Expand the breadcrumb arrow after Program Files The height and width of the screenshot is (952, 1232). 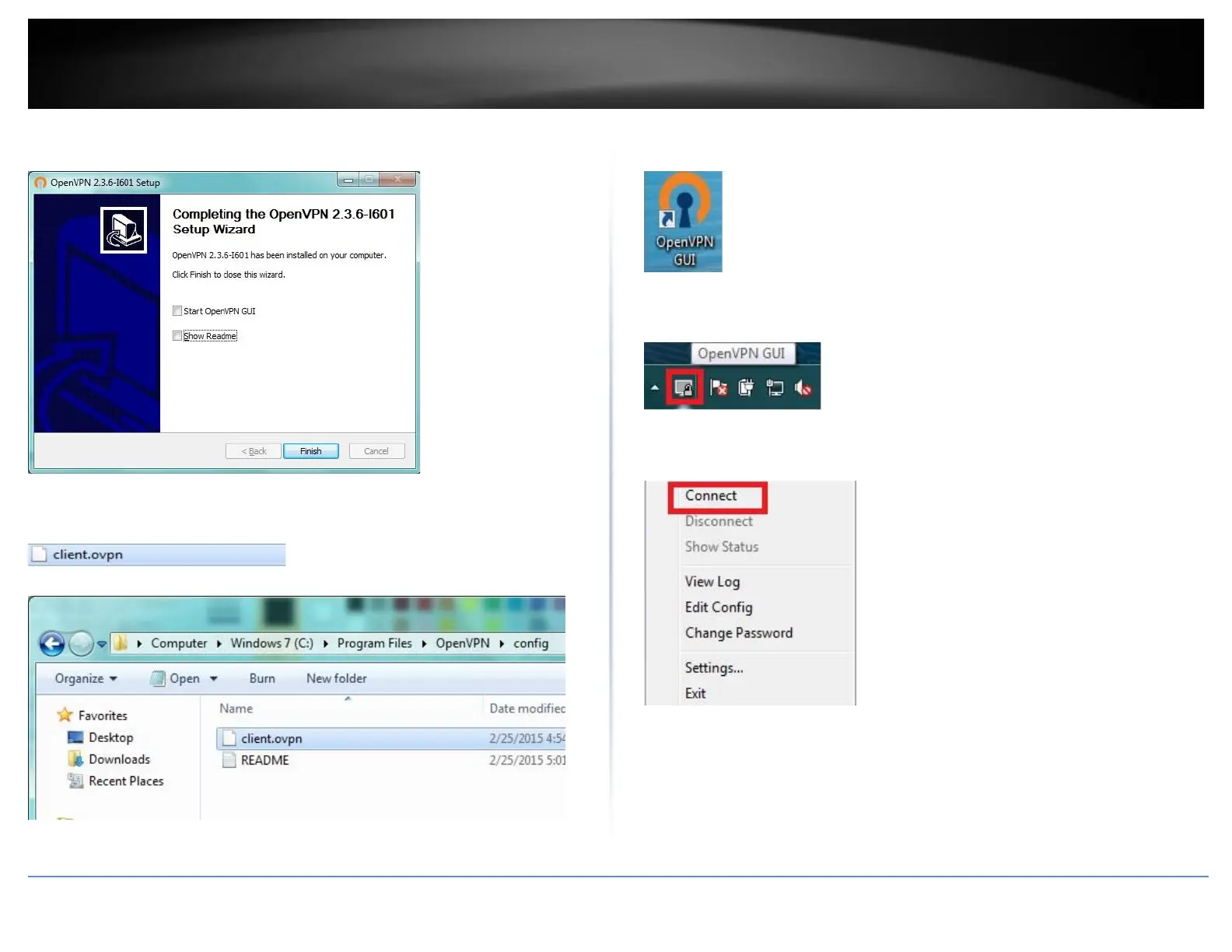tap(424, 644)
